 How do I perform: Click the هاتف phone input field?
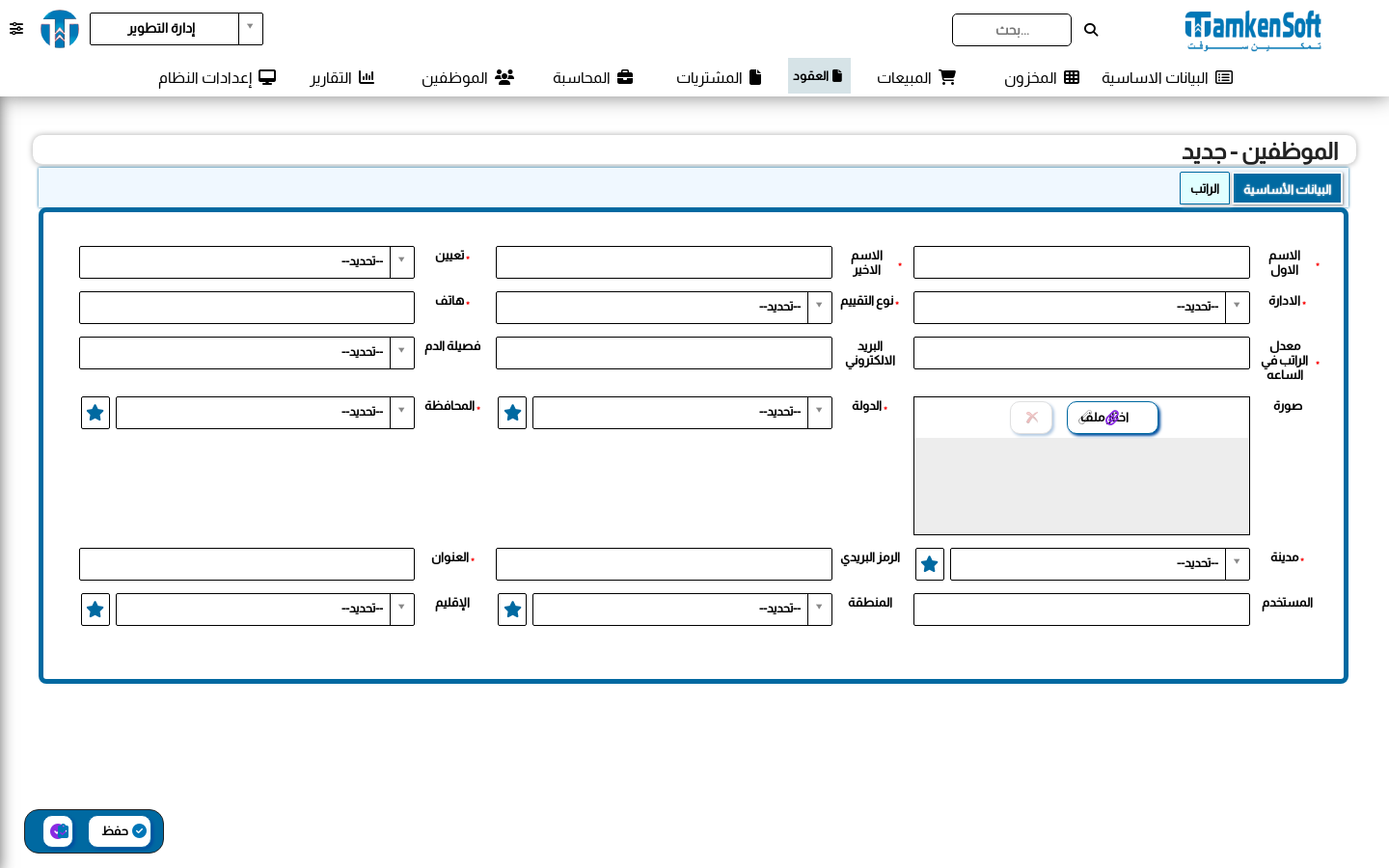point(247,308)
